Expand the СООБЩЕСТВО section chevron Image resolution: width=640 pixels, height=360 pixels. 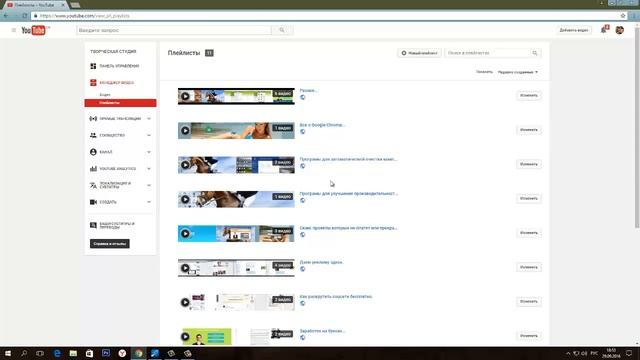(149, 136)
